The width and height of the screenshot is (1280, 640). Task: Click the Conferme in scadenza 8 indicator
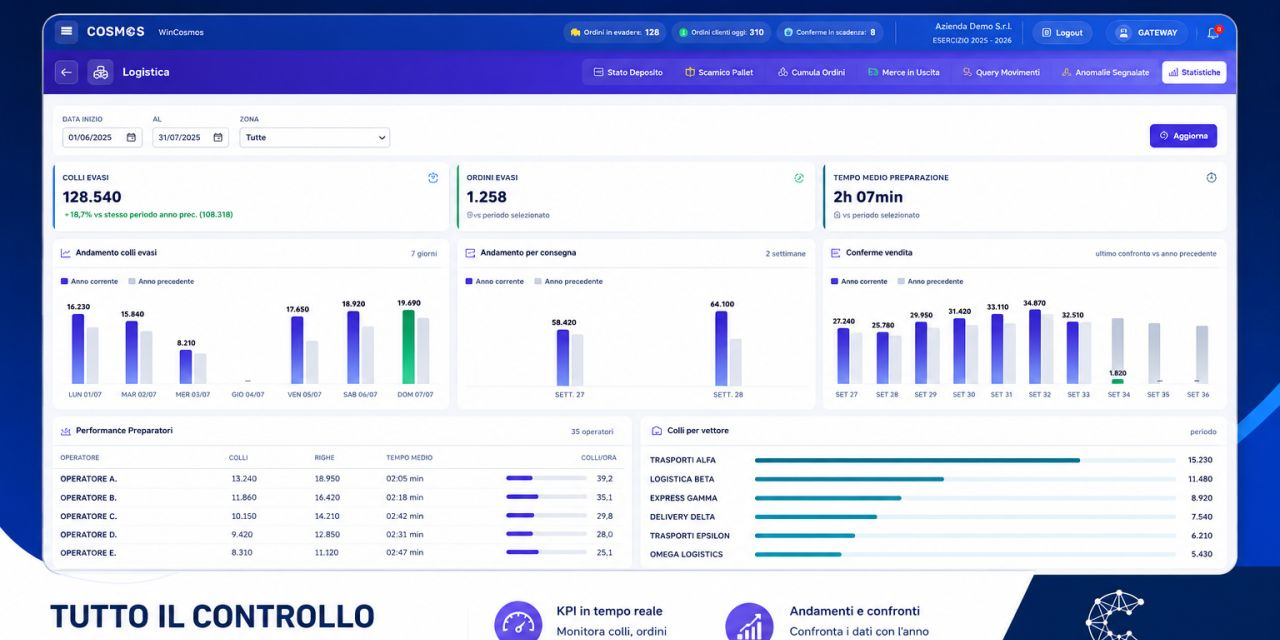tap(829, 33)
